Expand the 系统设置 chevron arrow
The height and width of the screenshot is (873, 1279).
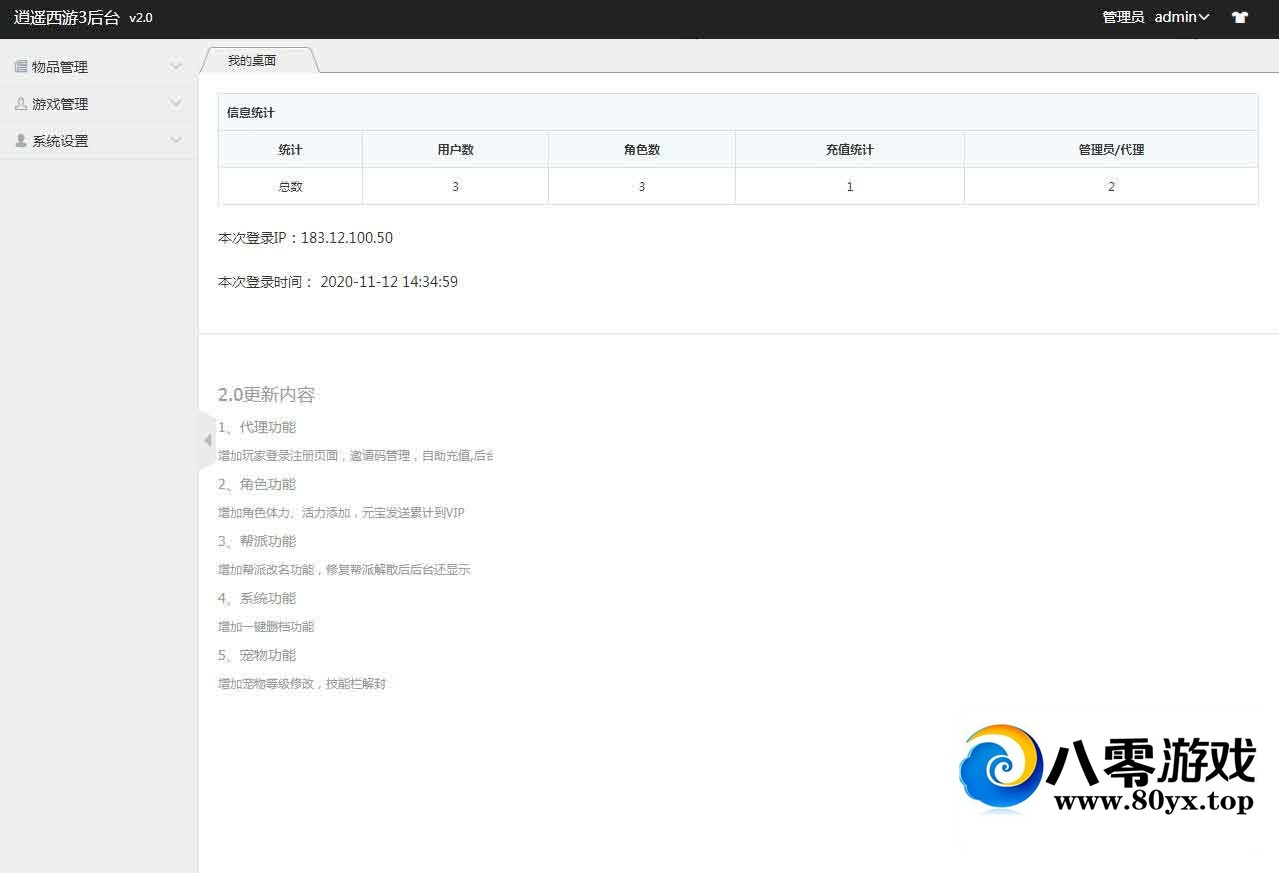(x=176, y=141)
